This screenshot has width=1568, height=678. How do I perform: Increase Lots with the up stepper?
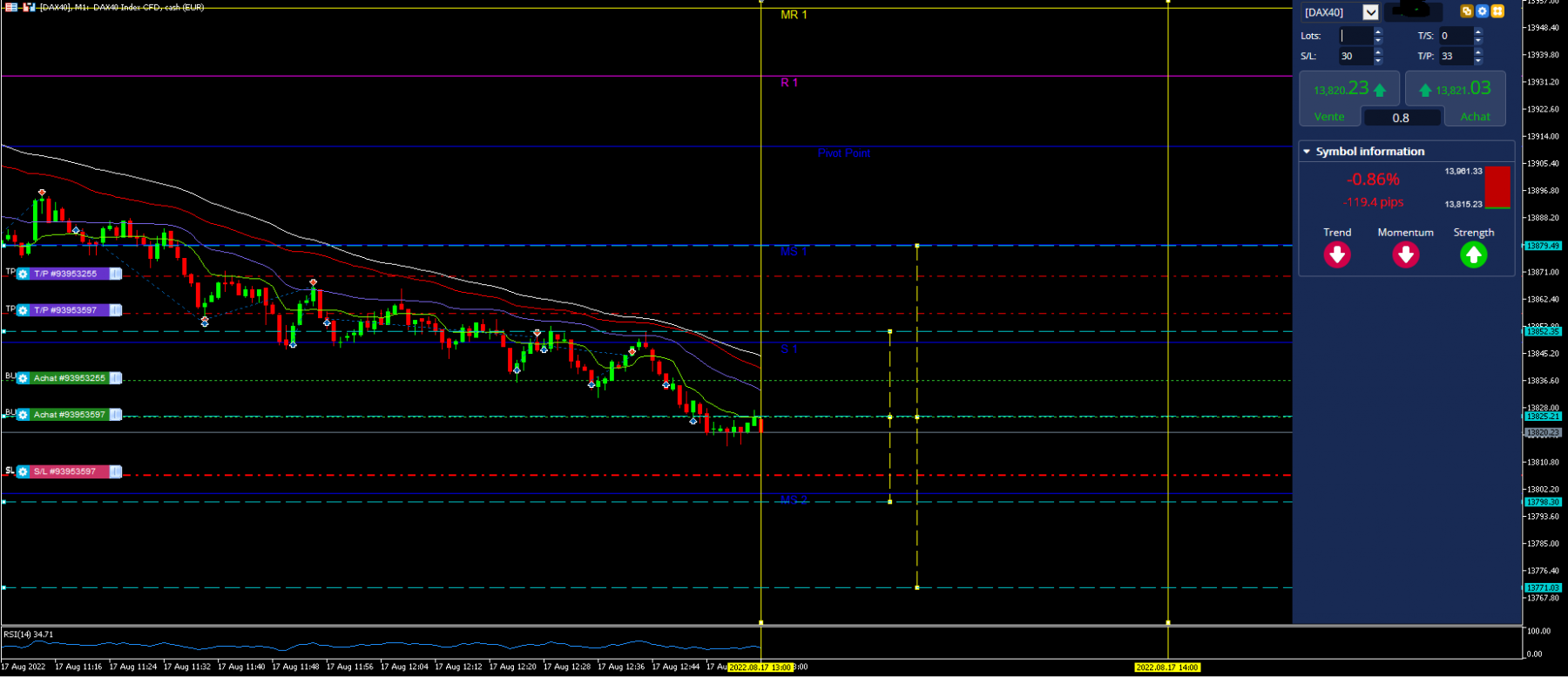pos(1378,31)
